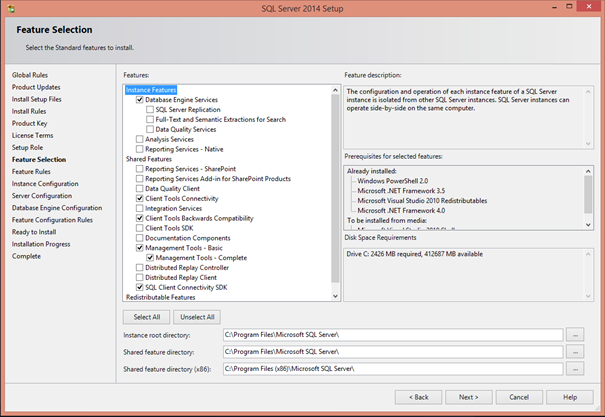Check Distributed Replay Controller
This screenshot has height=417, width=605.
pos(140,267)
